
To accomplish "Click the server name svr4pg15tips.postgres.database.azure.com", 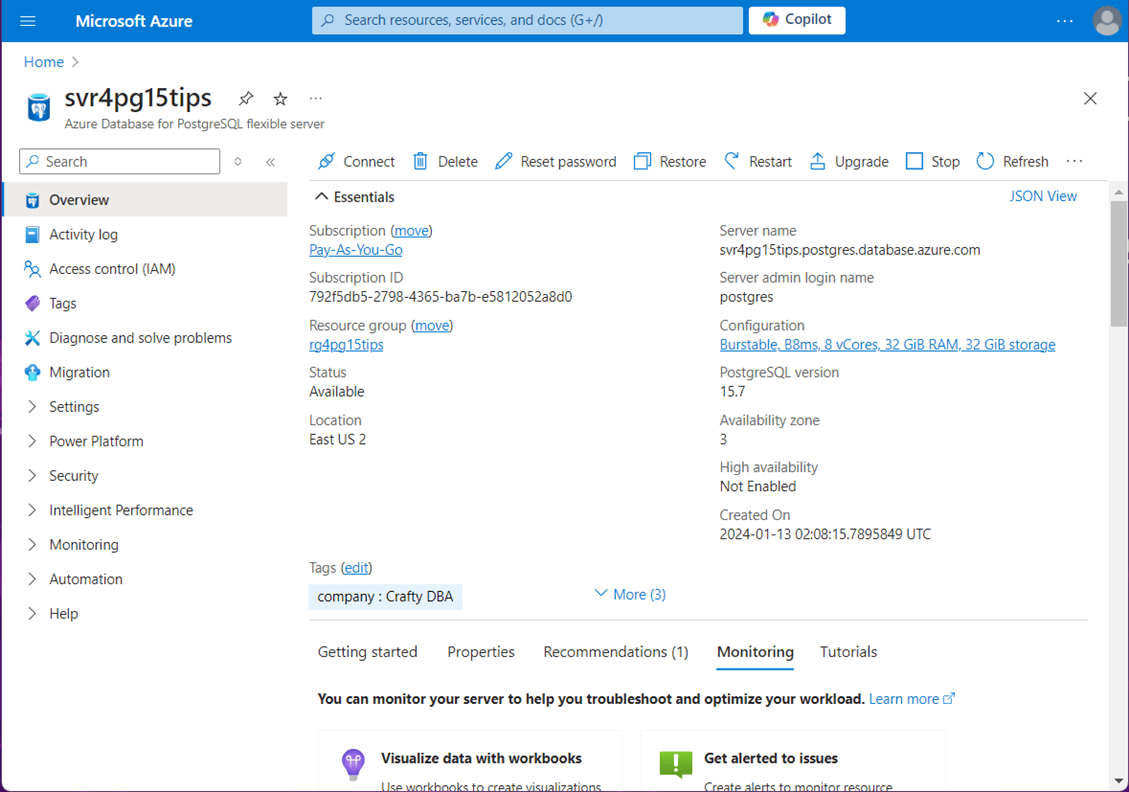I will (850, 250).
